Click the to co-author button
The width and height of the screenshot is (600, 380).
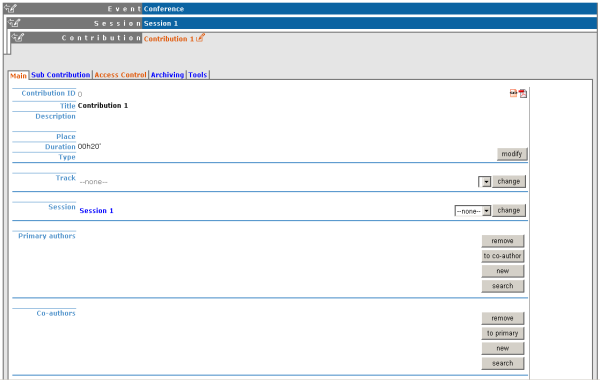502,256
